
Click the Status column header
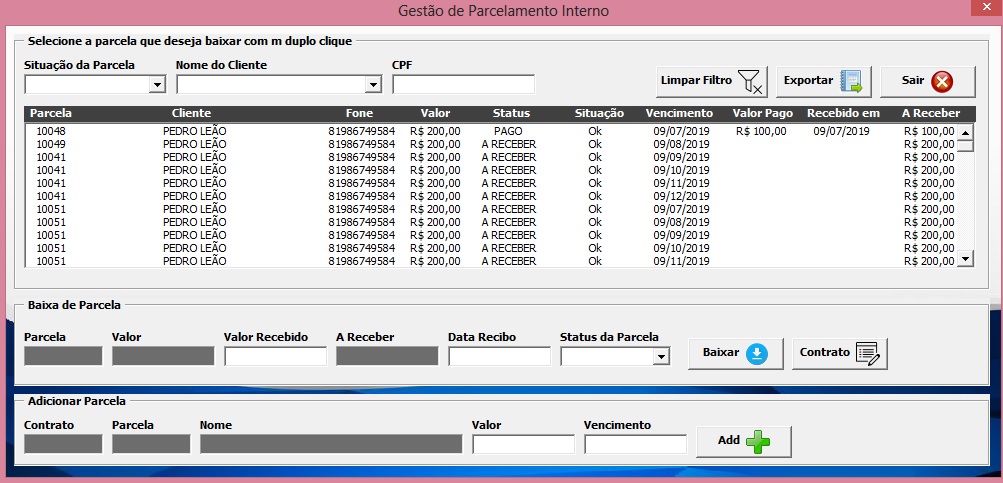[511, 113]
